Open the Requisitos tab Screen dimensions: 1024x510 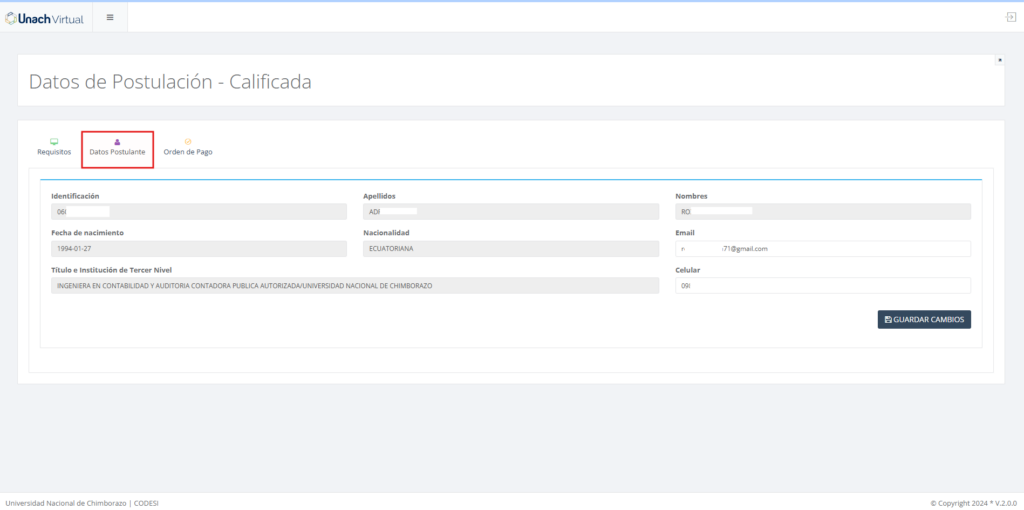[54, 147]
